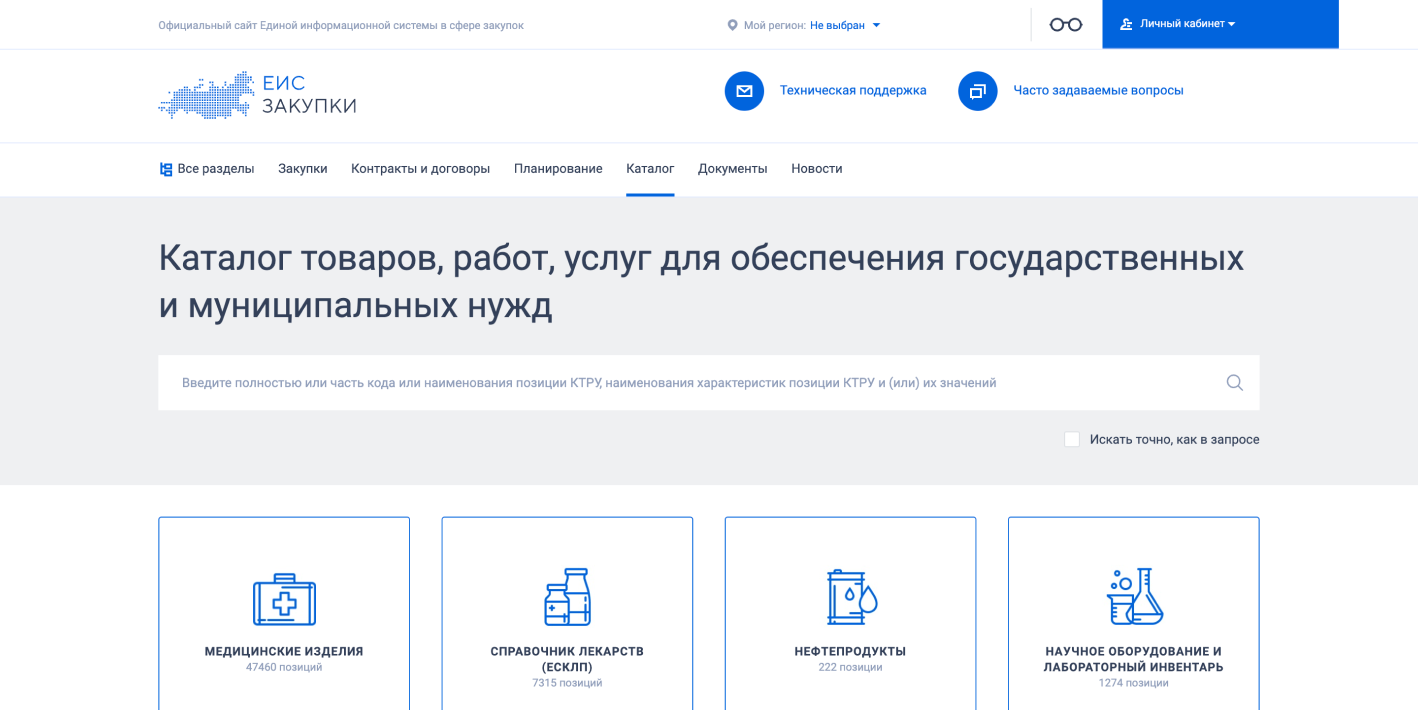1418x710 pixels.
Task: Open Контракты и договоры menu item
Action: (421, 169)
